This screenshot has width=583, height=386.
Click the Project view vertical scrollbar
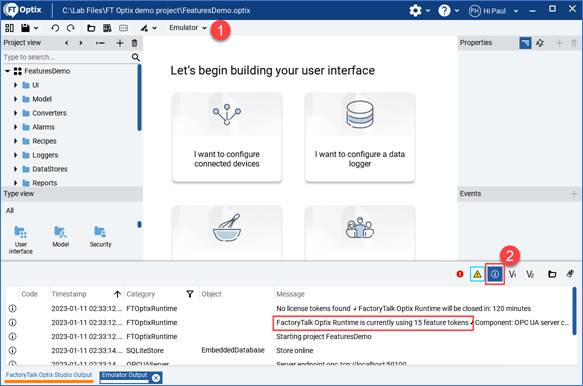[139, 97]
